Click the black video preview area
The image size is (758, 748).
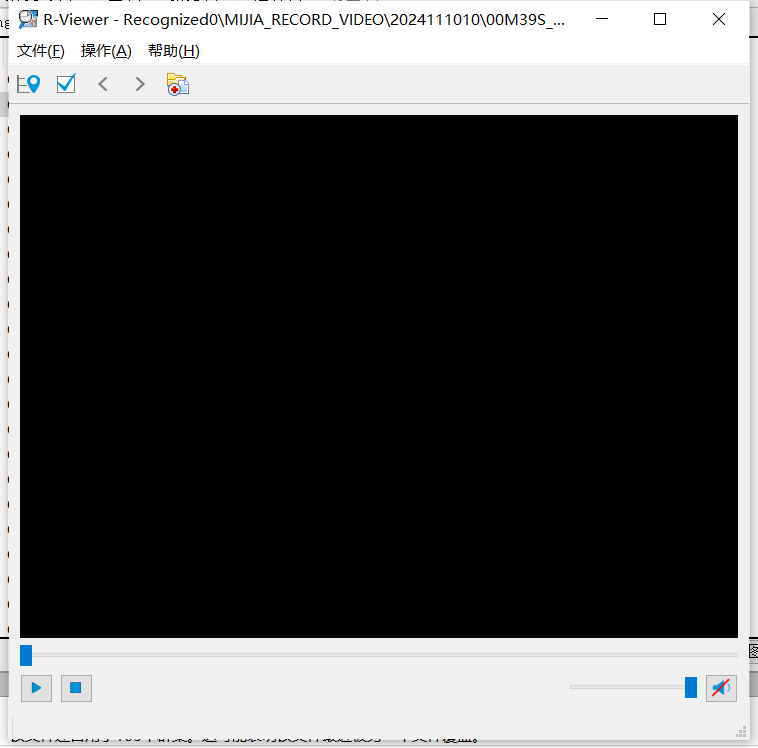[379, 376]
